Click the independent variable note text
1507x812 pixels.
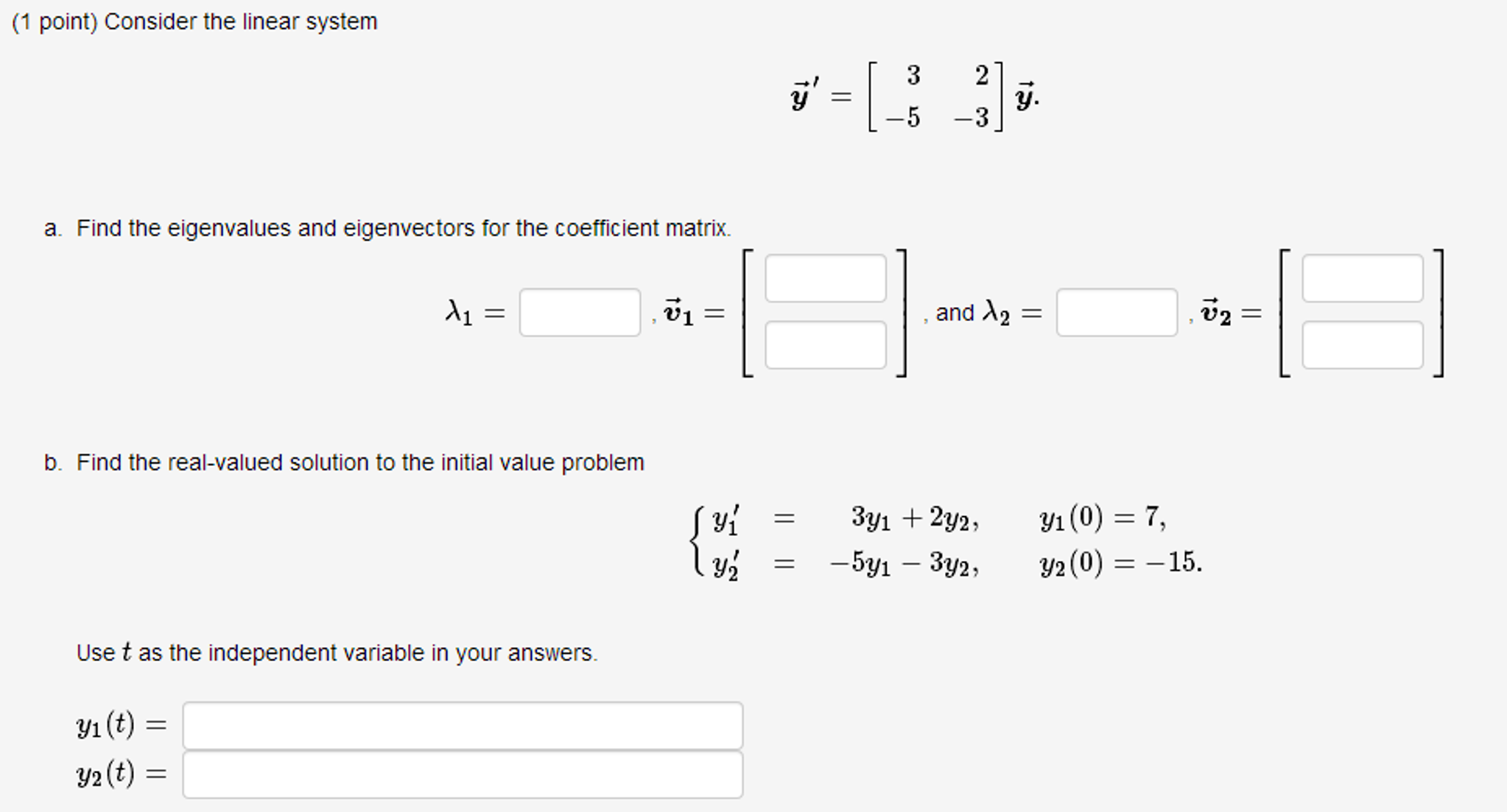336,652
